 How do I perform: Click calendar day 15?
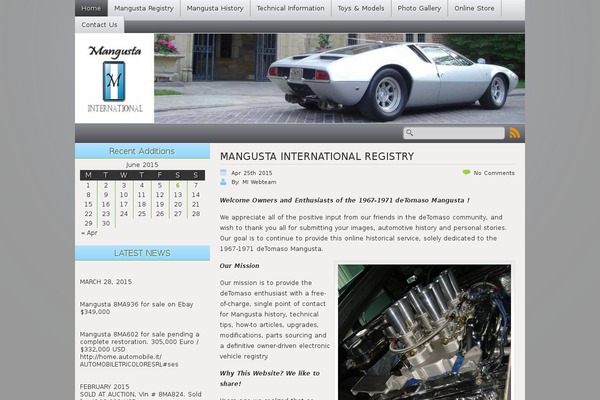coord(88,204)
